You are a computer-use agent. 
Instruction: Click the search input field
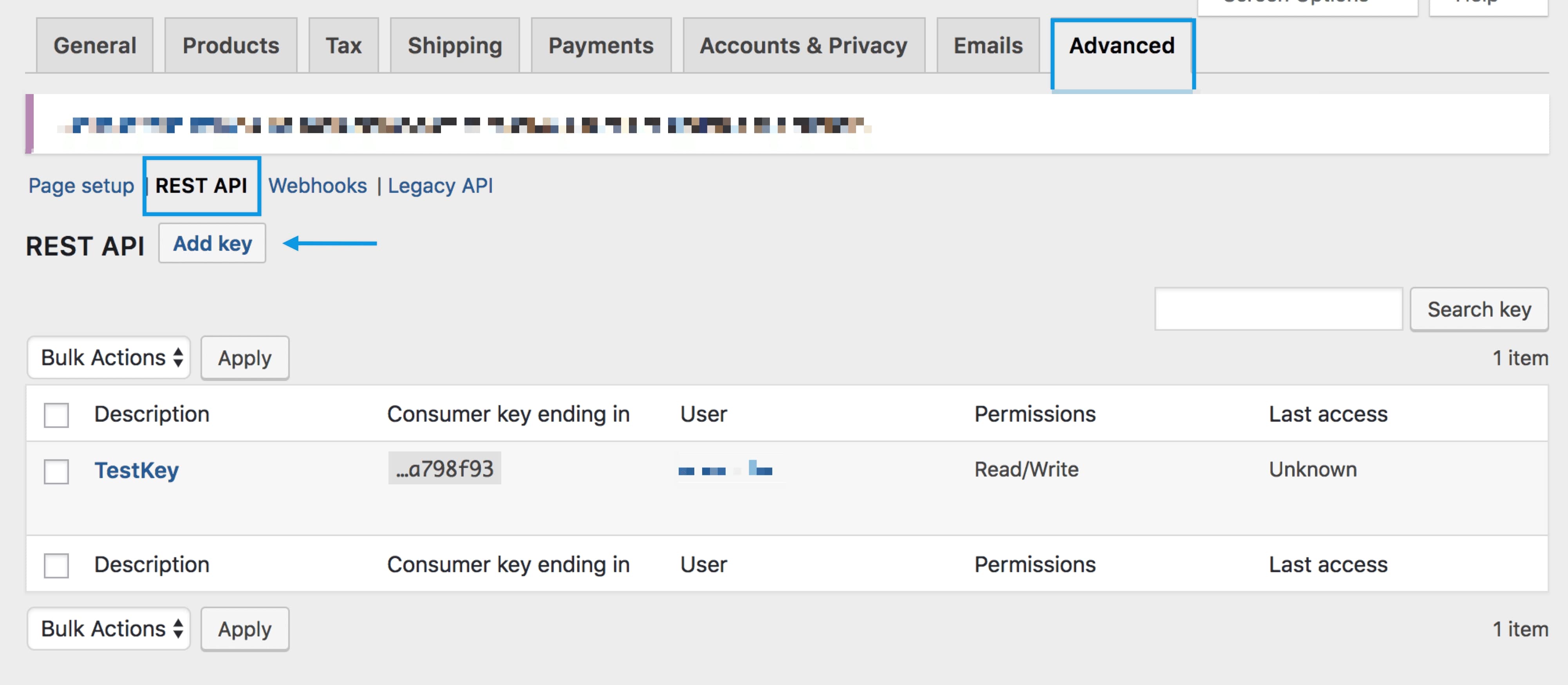1280,308
